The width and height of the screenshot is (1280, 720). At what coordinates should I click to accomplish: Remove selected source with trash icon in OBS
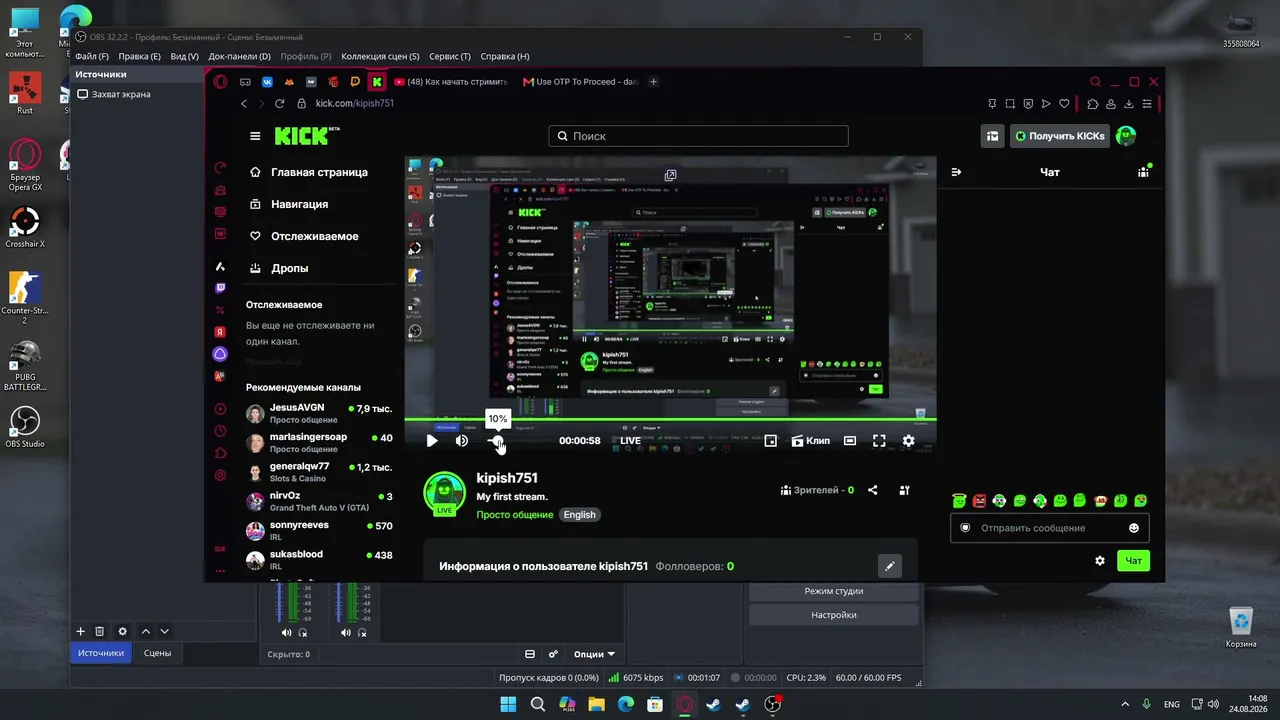tap(100, 631)
